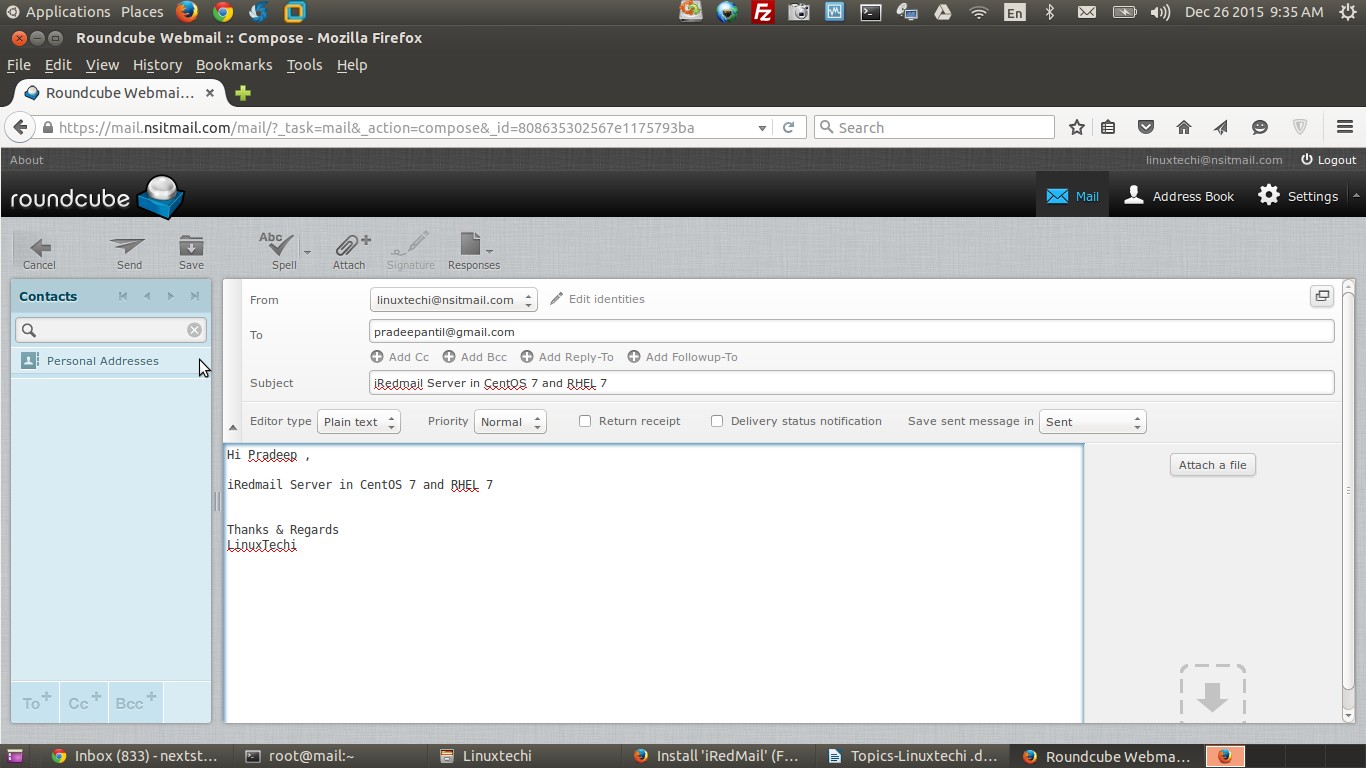Open the Editor type dropdown
The width and height of the screenshot is (1366, 768).
[x=358, y=421]
